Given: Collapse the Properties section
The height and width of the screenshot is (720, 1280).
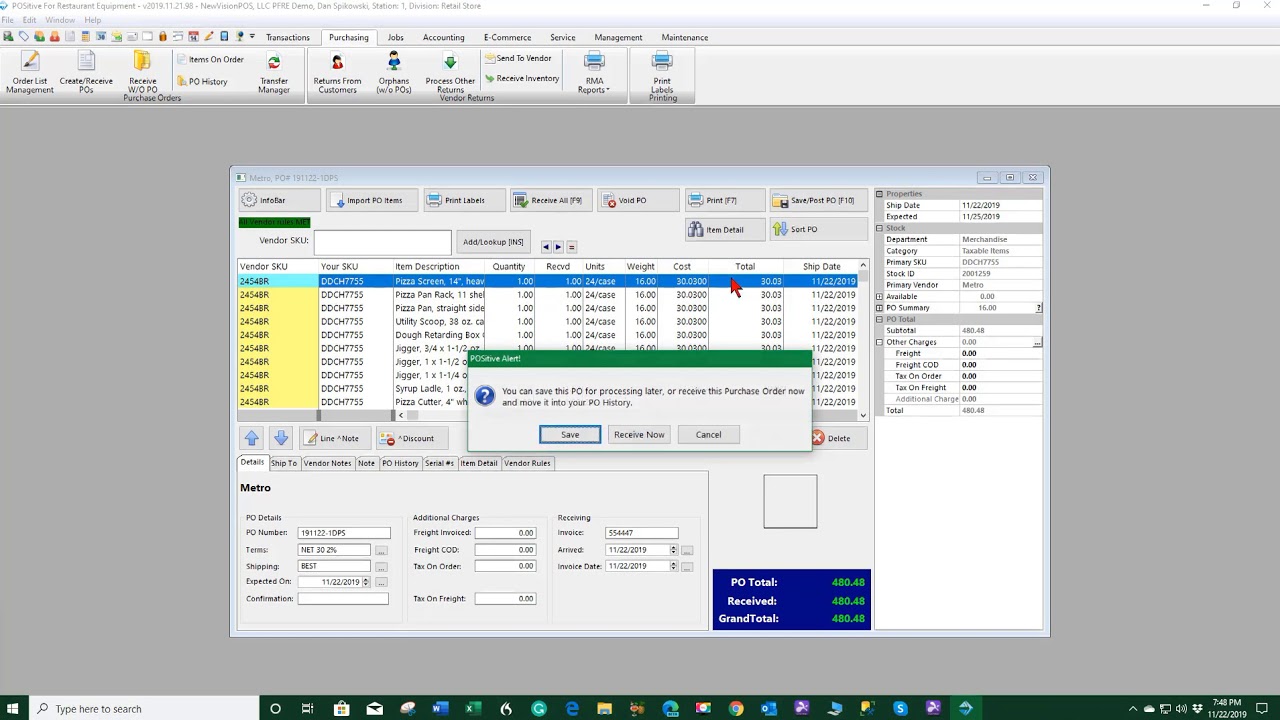Looking at the screenshot, I should 880,194.
